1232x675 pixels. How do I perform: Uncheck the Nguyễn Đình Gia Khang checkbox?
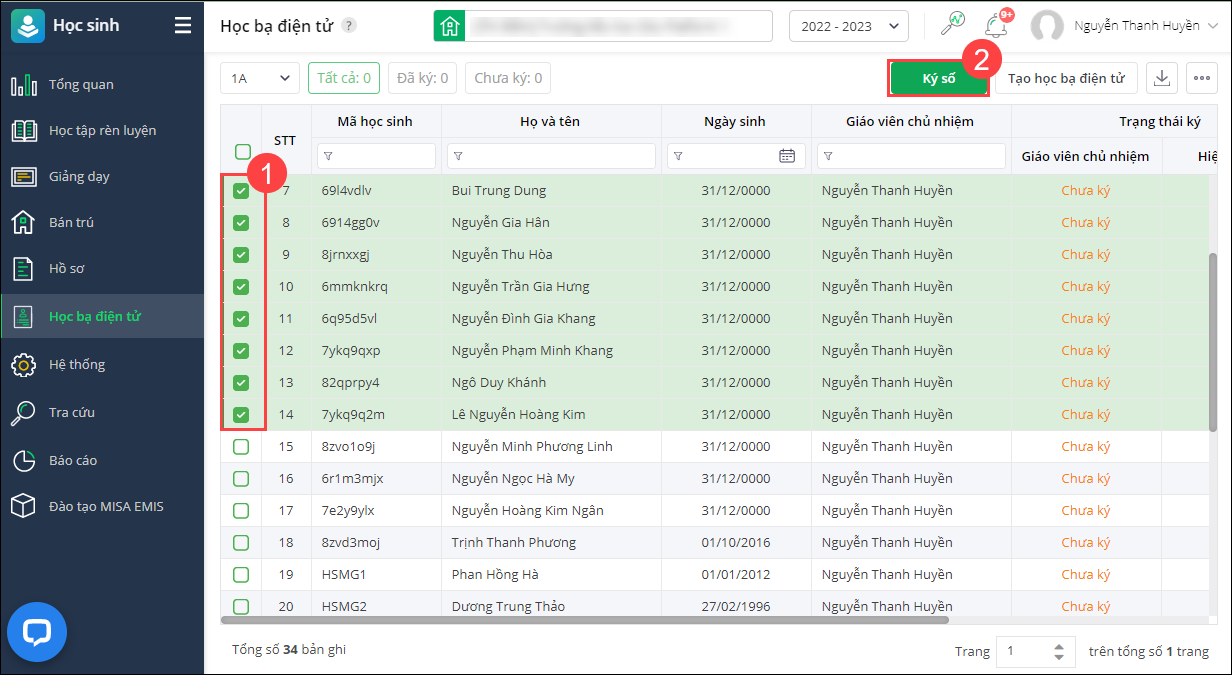pyautogui.click(x=241, y=319)
